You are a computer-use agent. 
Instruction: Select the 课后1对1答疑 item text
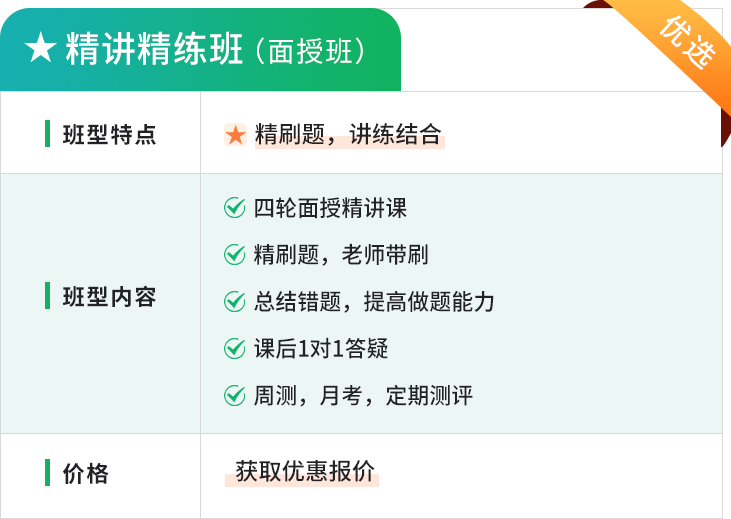(321, 348)
